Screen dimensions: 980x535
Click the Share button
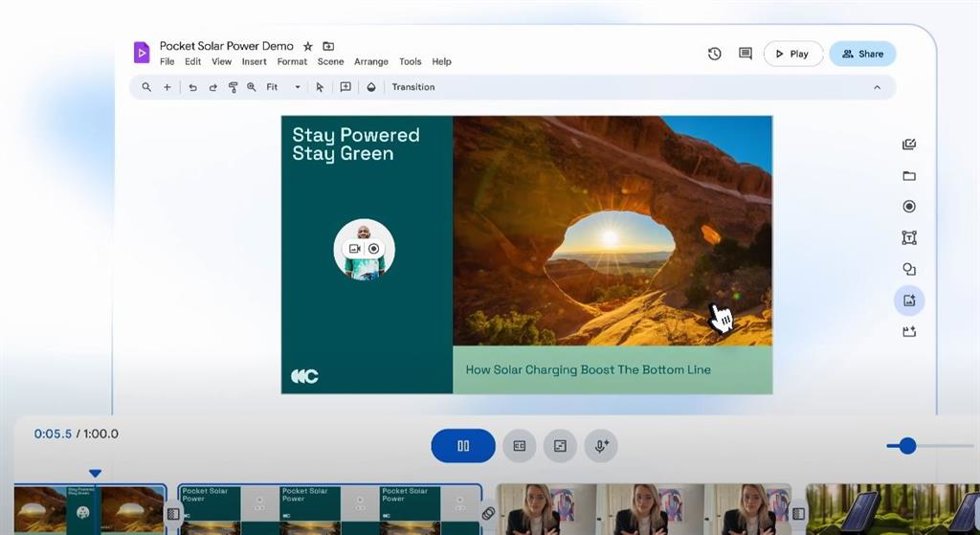pyautogui.click(x=862, y=54)
